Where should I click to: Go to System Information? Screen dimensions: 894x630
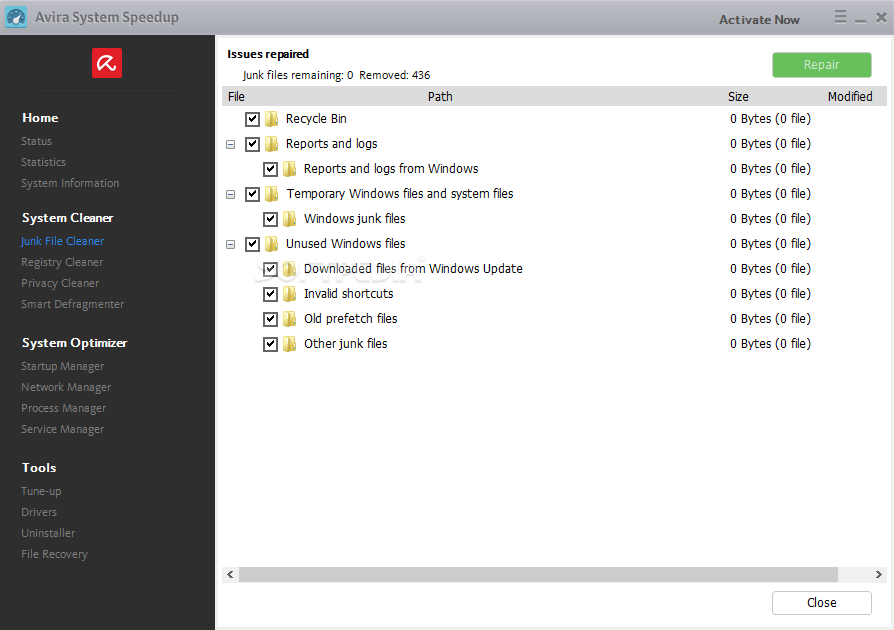point(70,183)
